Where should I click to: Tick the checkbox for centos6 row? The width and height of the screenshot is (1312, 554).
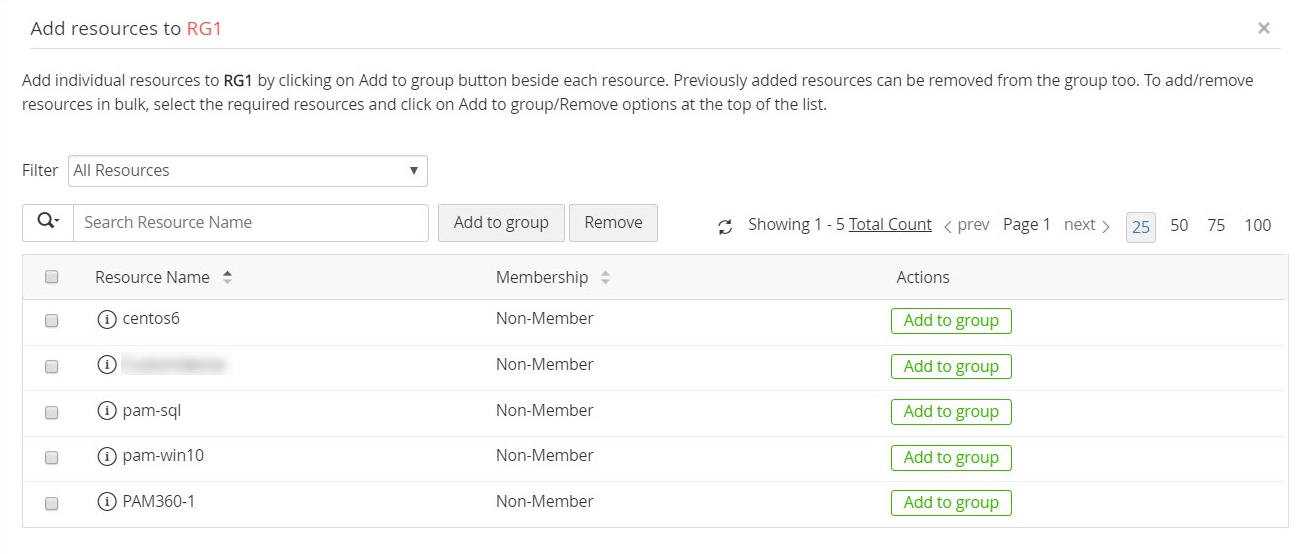52,321
